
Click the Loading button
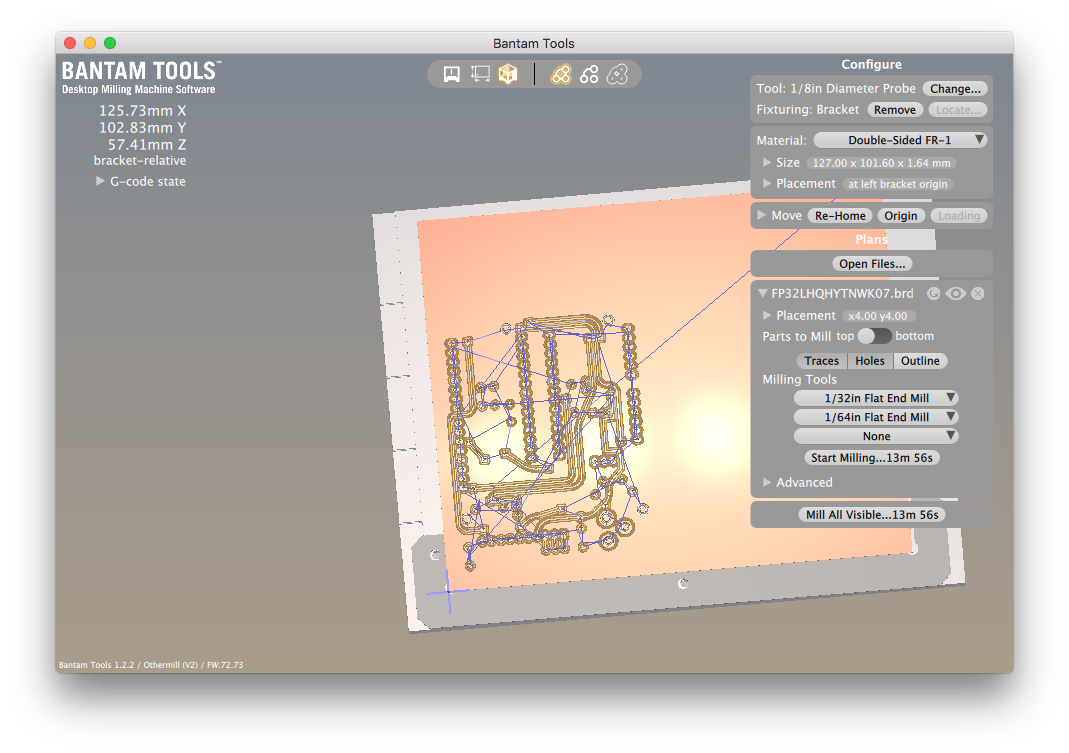point(959,216)
